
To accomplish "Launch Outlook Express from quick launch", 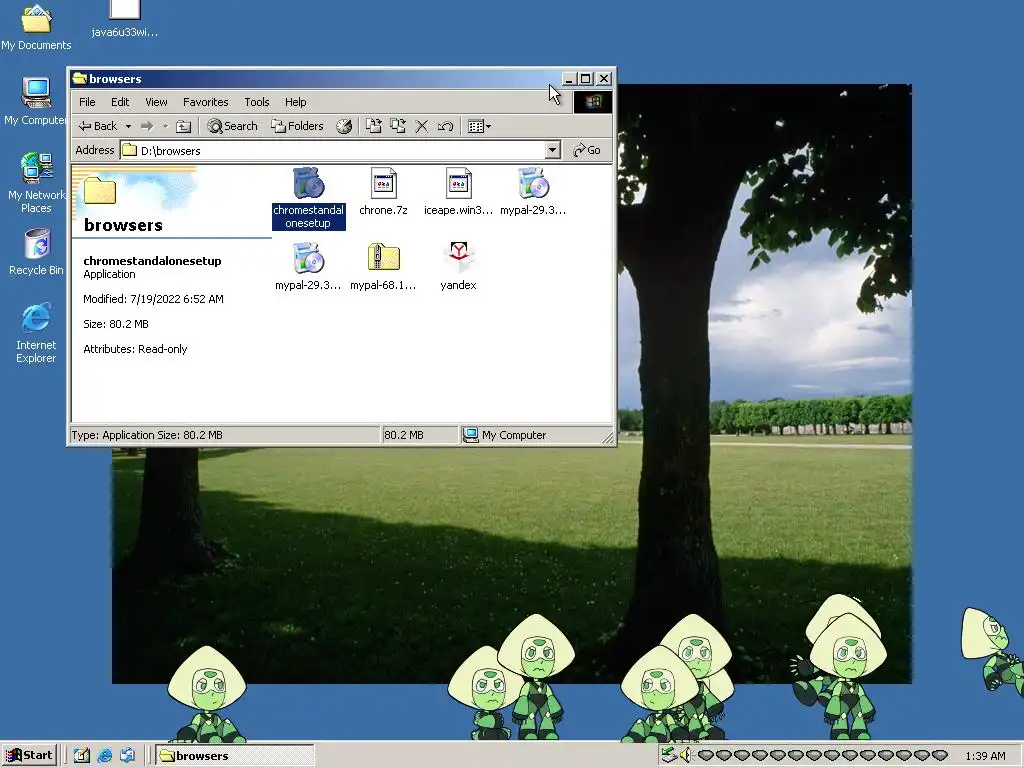I will pos(127,756).
